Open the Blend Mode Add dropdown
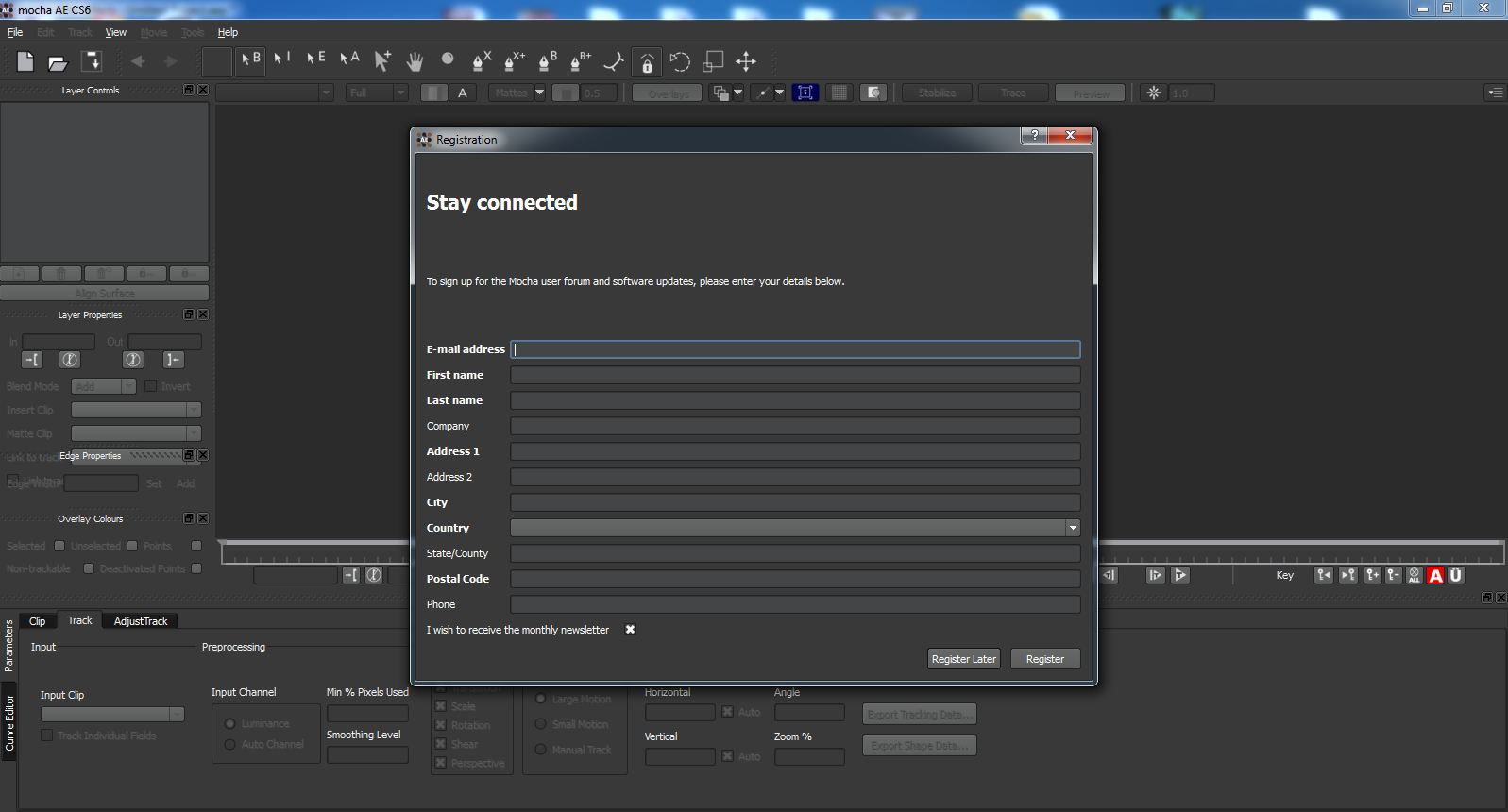Image resolution: width=1508 pixels, height=812 pixels. pos(104,386)
